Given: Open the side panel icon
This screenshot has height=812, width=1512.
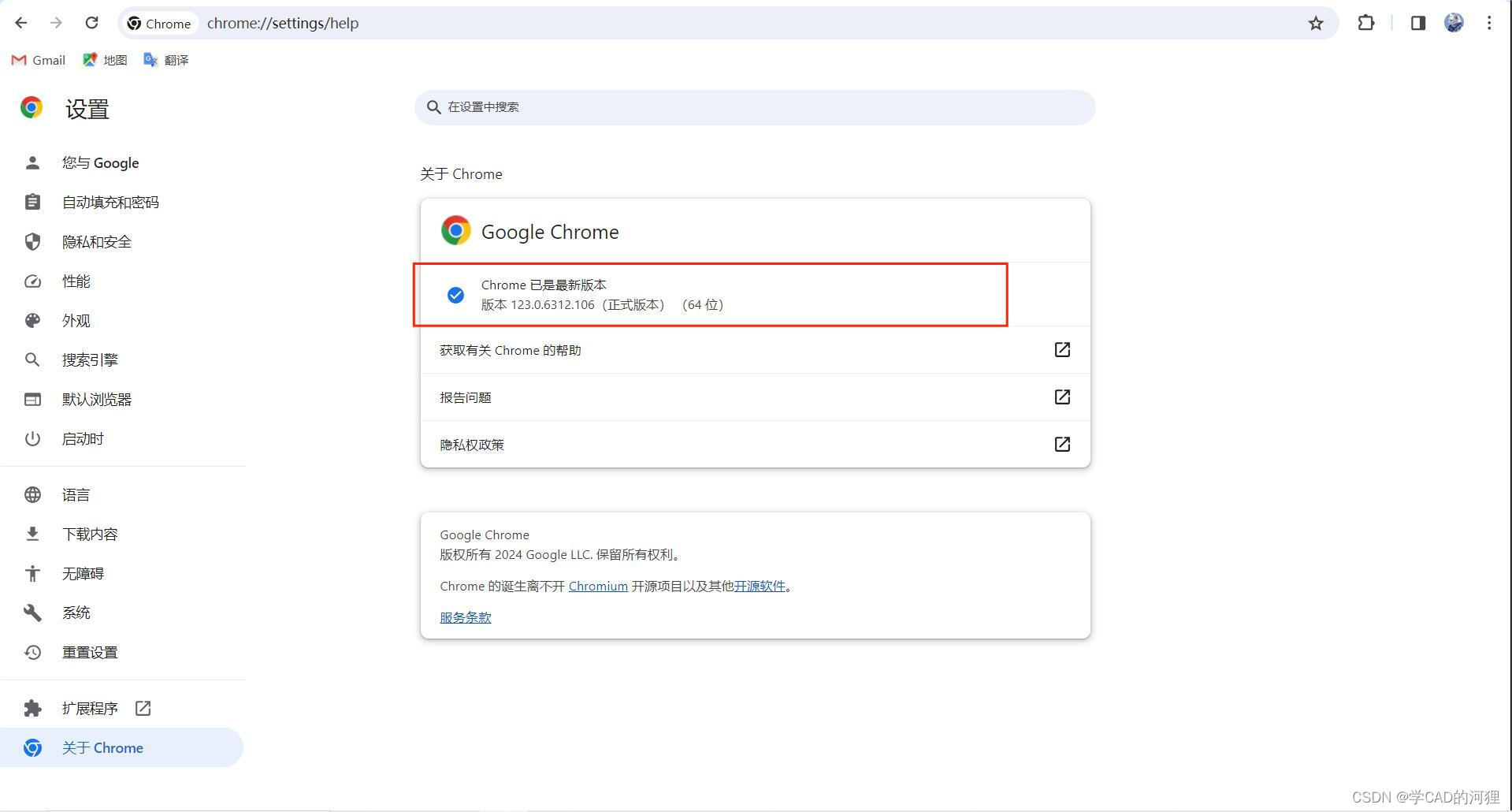Looking at the screenshot, I should tap(1417, 23).
